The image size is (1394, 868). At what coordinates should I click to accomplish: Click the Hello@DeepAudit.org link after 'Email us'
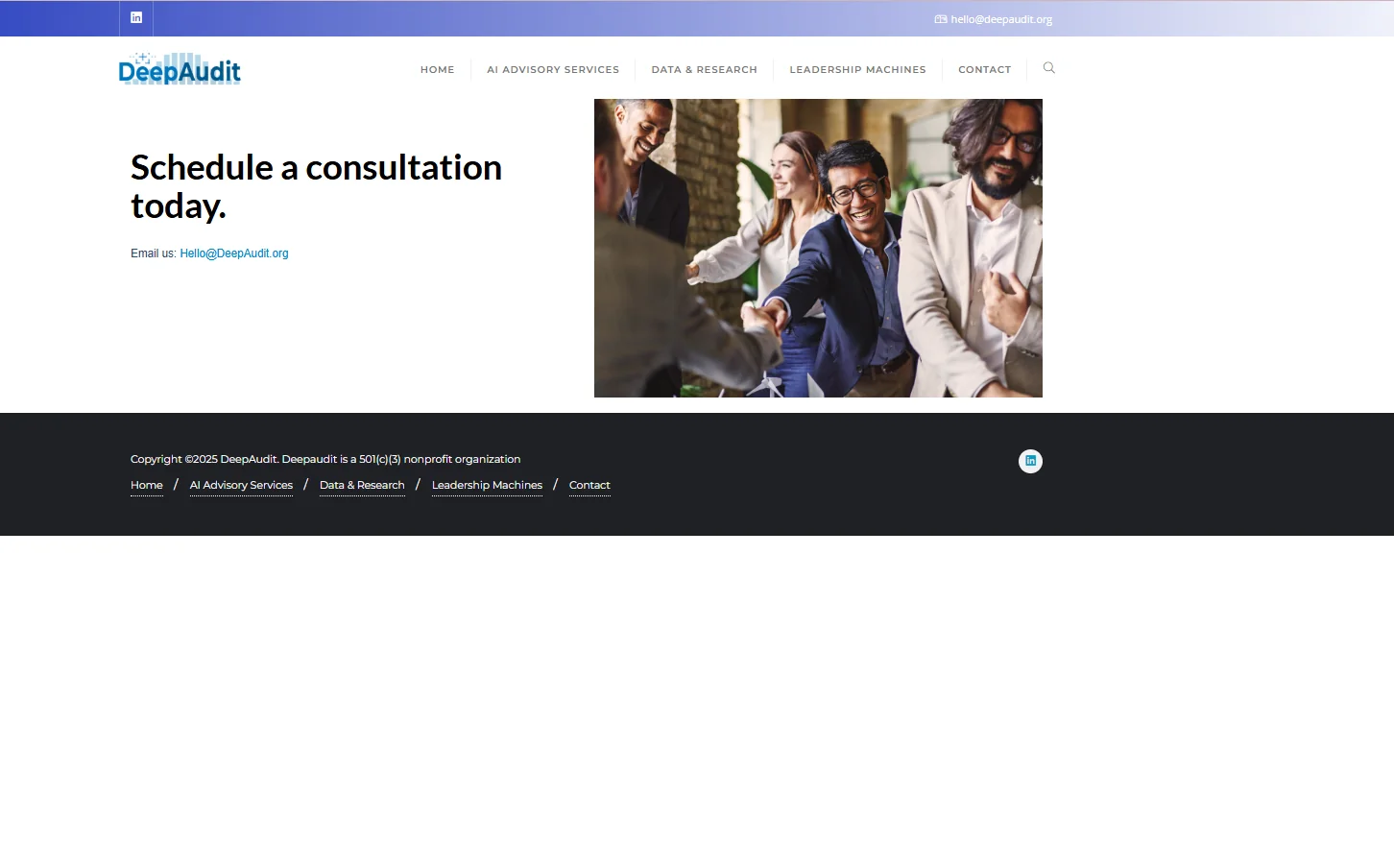pos(234,253)
